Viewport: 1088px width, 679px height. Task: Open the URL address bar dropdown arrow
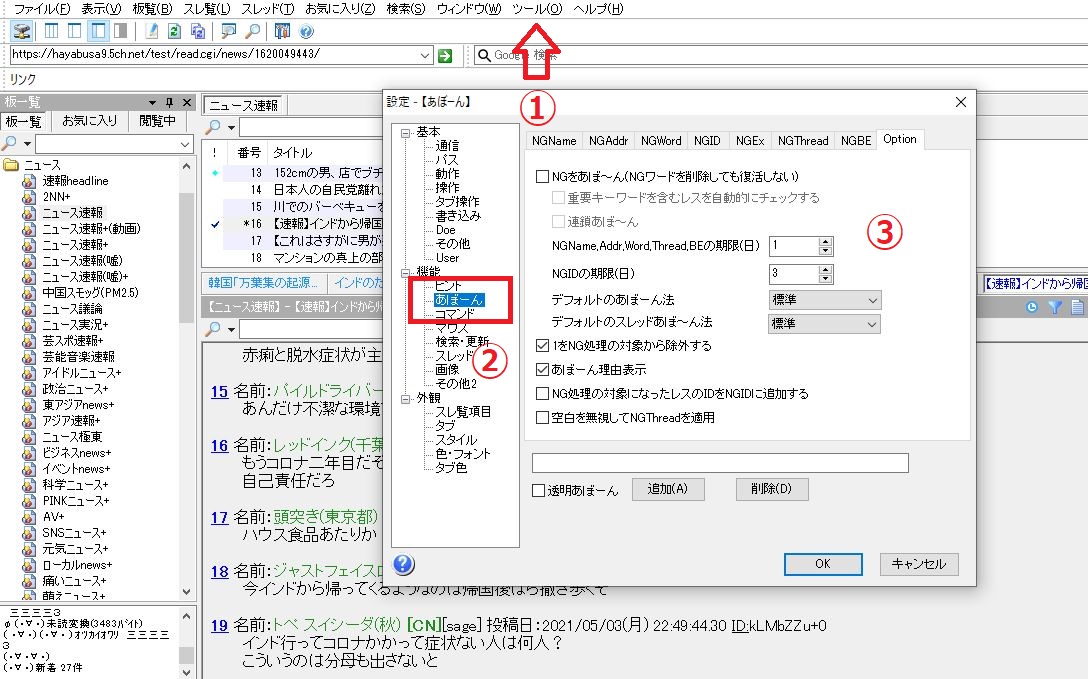425,55
